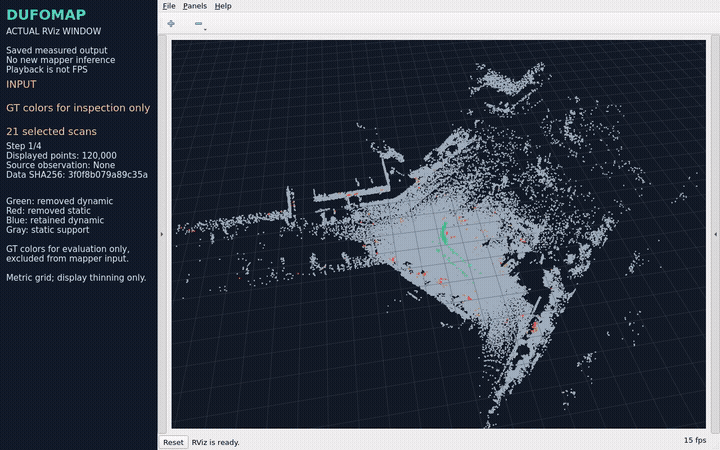Click the DUFOMAP title text
The height and width of the screenshot is (450, 720).
46,15
